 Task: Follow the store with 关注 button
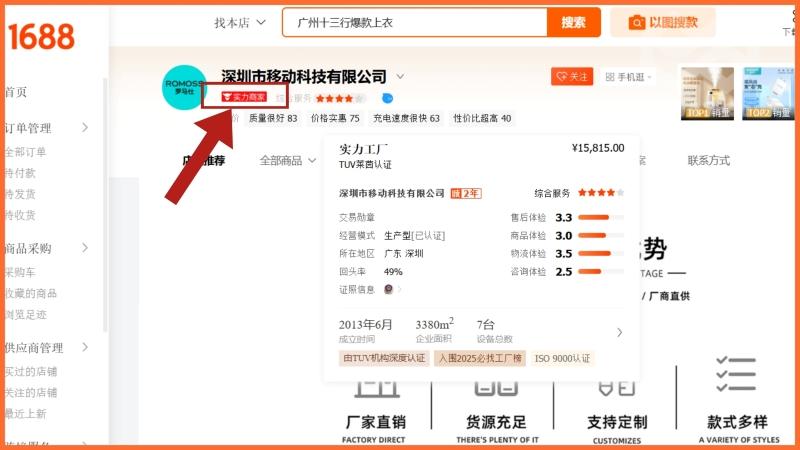coord(572,77)
